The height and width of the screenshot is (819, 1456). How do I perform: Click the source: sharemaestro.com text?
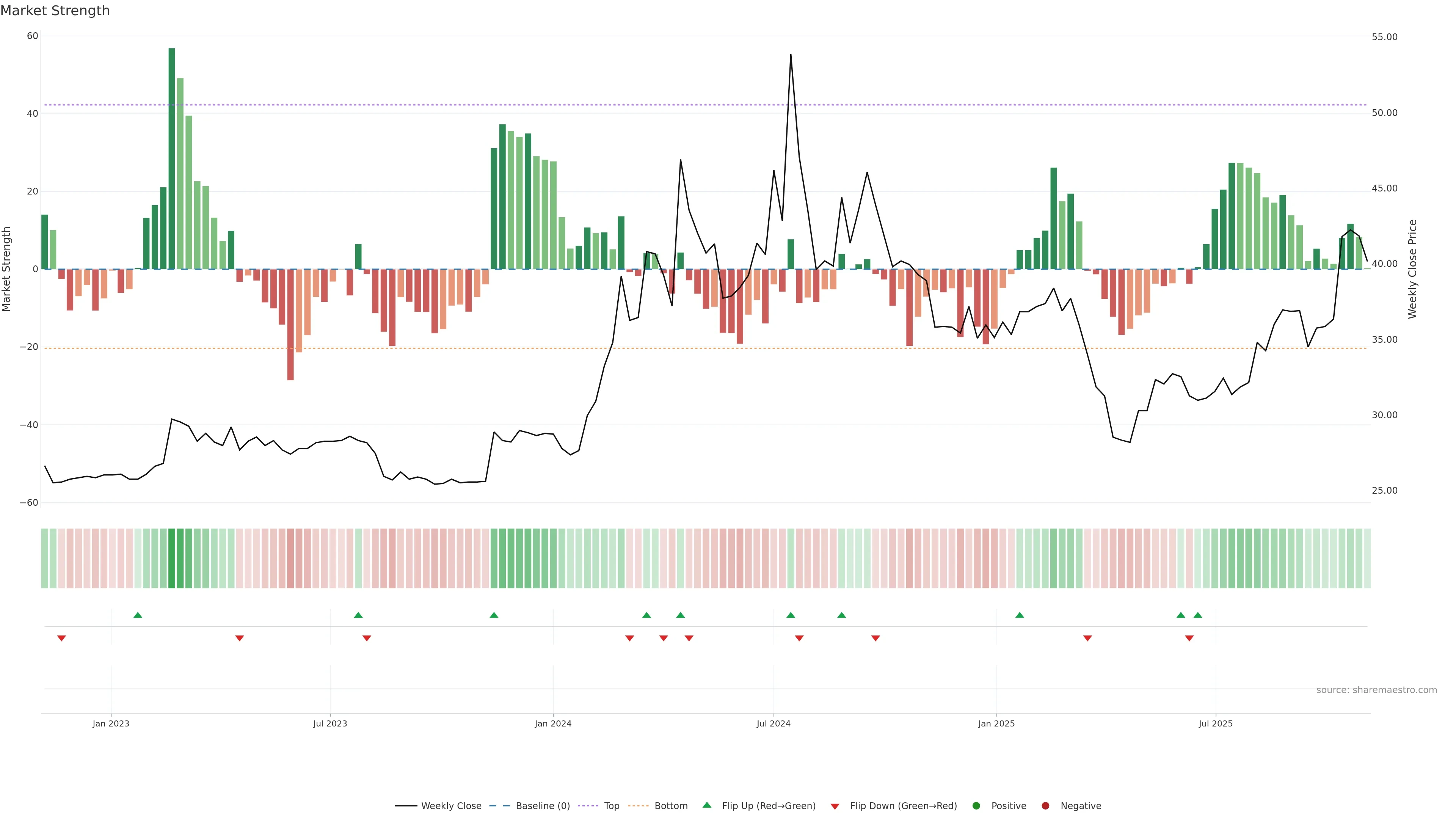[1376, 690]
